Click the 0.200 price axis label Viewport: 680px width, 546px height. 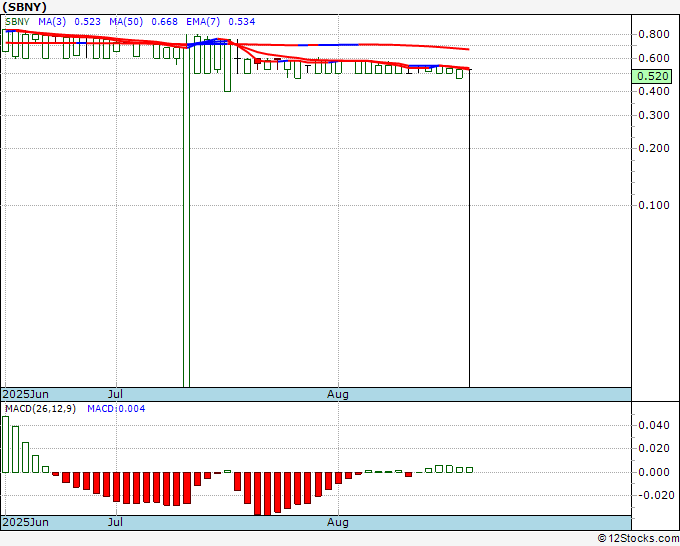pyautogui.click(x=654, y=148)
